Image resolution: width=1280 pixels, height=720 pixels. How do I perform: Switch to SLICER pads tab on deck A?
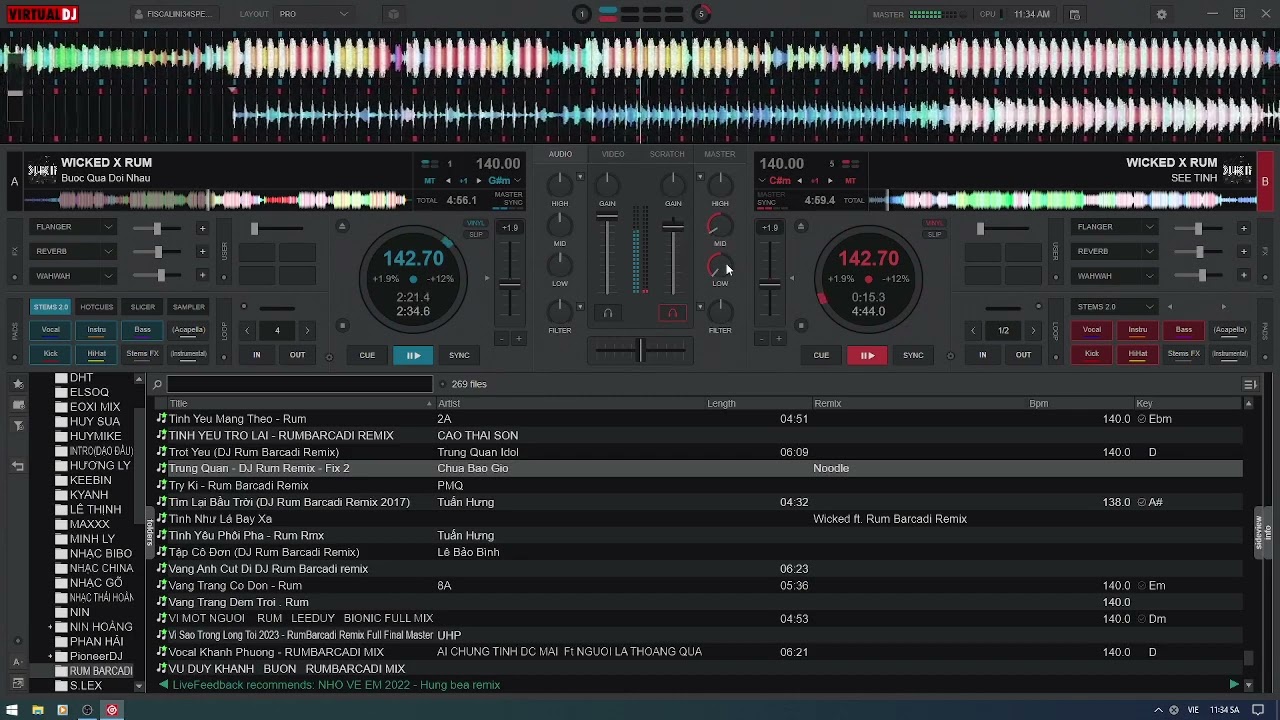pos(143,307)
